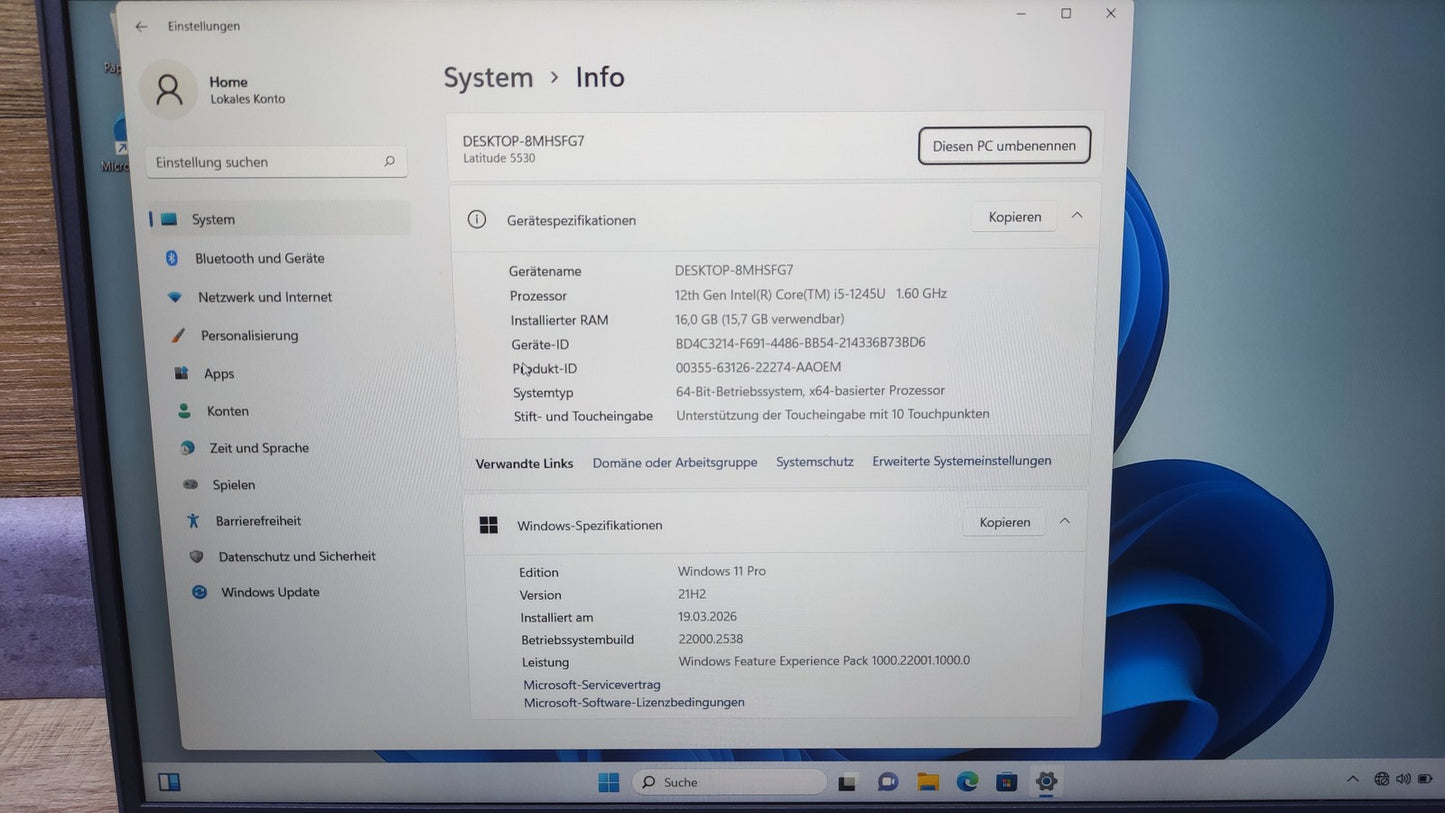Image resolution: width=1445 pixels, height=813 pixels.
Task: Click the build value 22000.2538
Action: (711, 639)
